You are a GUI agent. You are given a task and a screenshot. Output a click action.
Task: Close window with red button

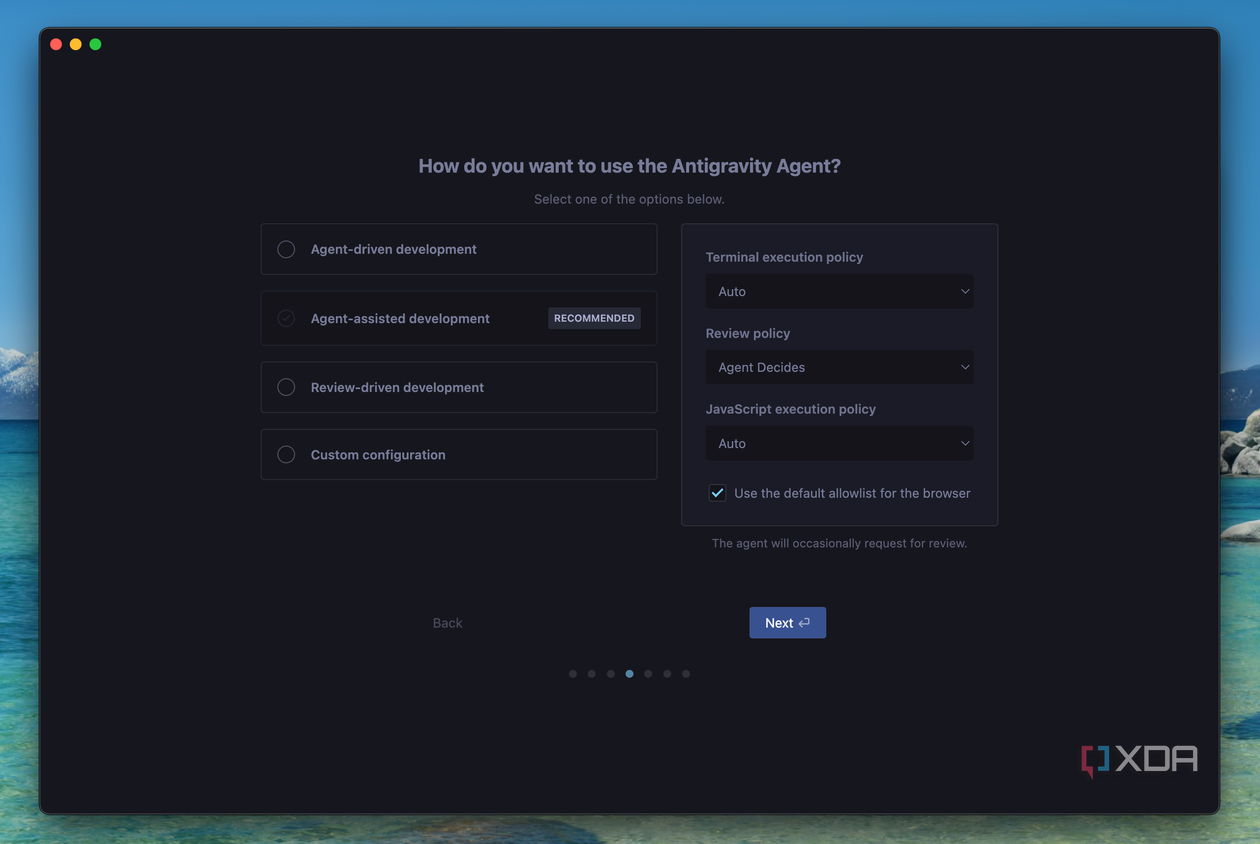(x=56, y=44)
